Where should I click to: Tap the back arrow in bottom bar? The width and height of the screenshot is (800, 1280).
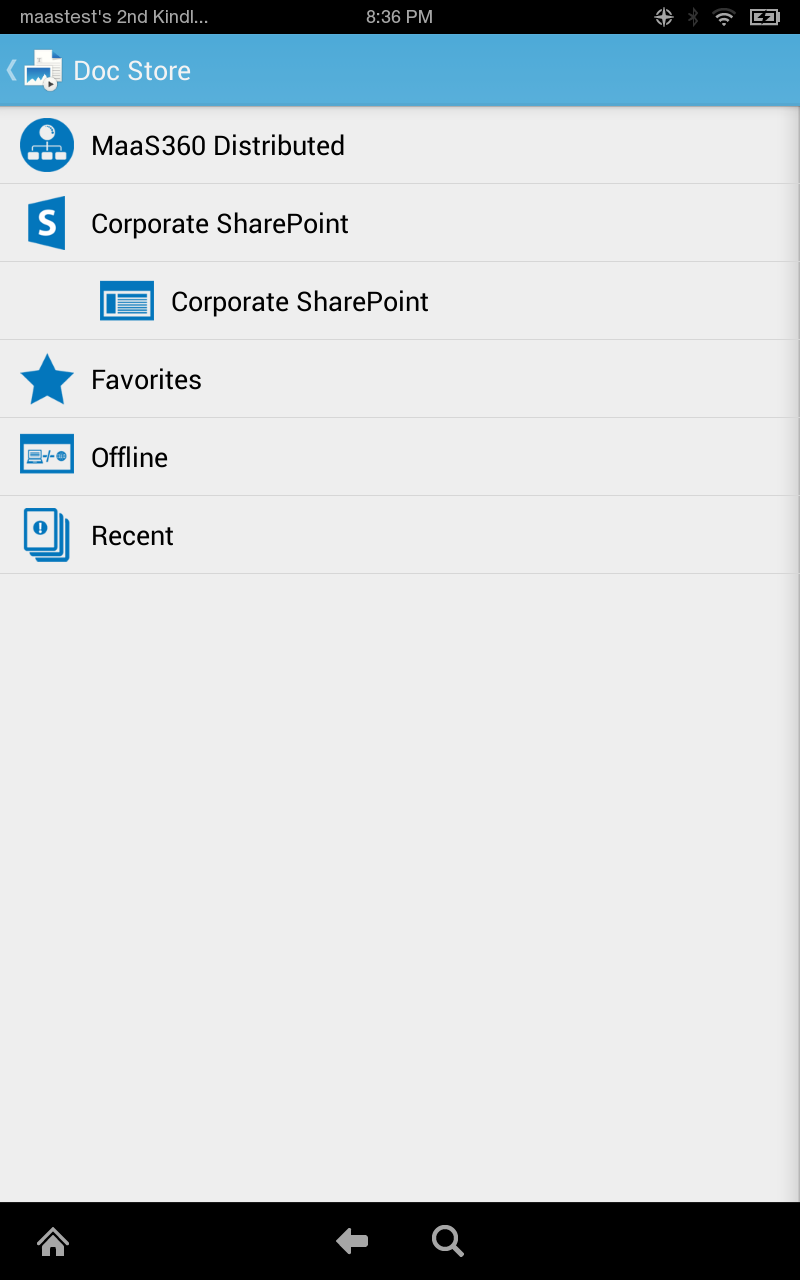(352, 1240)
